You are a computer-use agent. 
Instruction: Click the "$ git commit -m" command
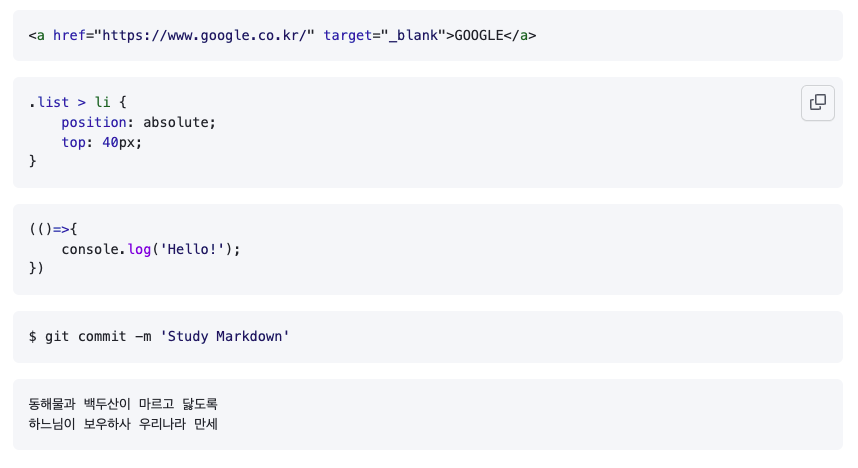[90, 336]
